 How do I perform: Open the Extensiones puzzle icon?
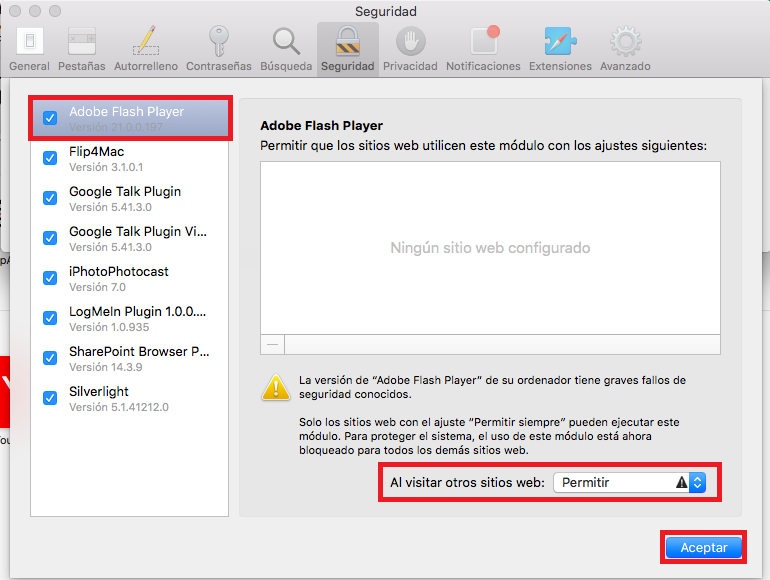pos(560,41)
